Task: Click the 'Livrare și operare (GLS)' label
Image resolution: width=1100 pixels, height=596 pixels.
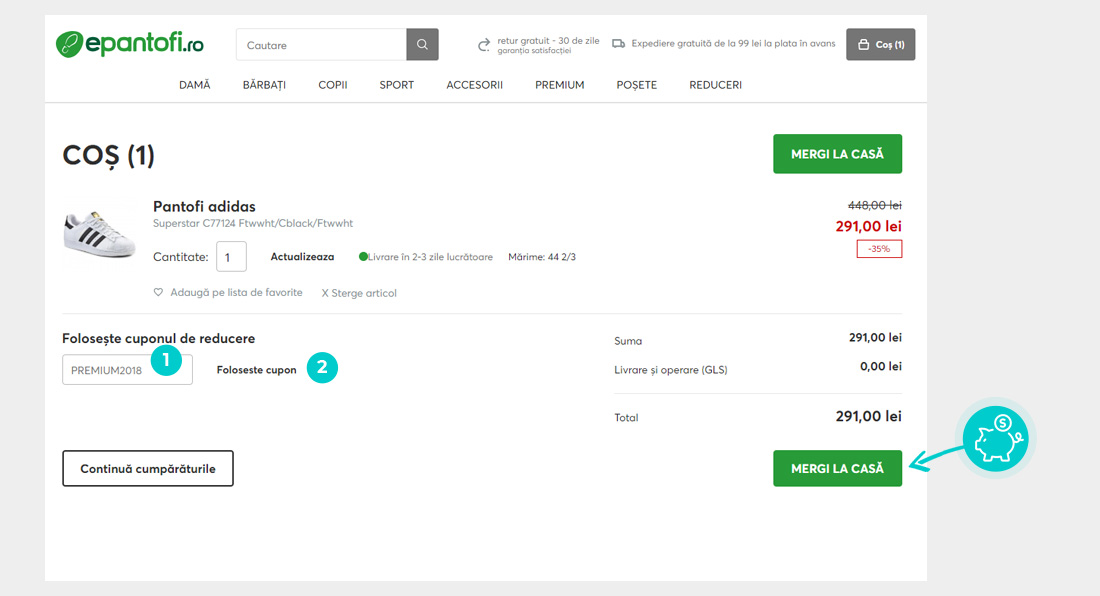Action: click(671, 370)
